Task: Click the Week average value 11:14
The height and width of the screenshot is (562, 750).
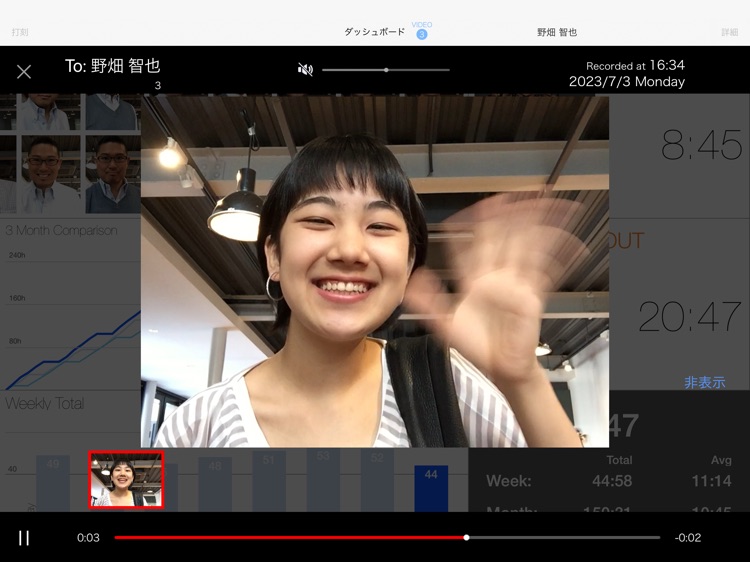Action: [711, 481]
